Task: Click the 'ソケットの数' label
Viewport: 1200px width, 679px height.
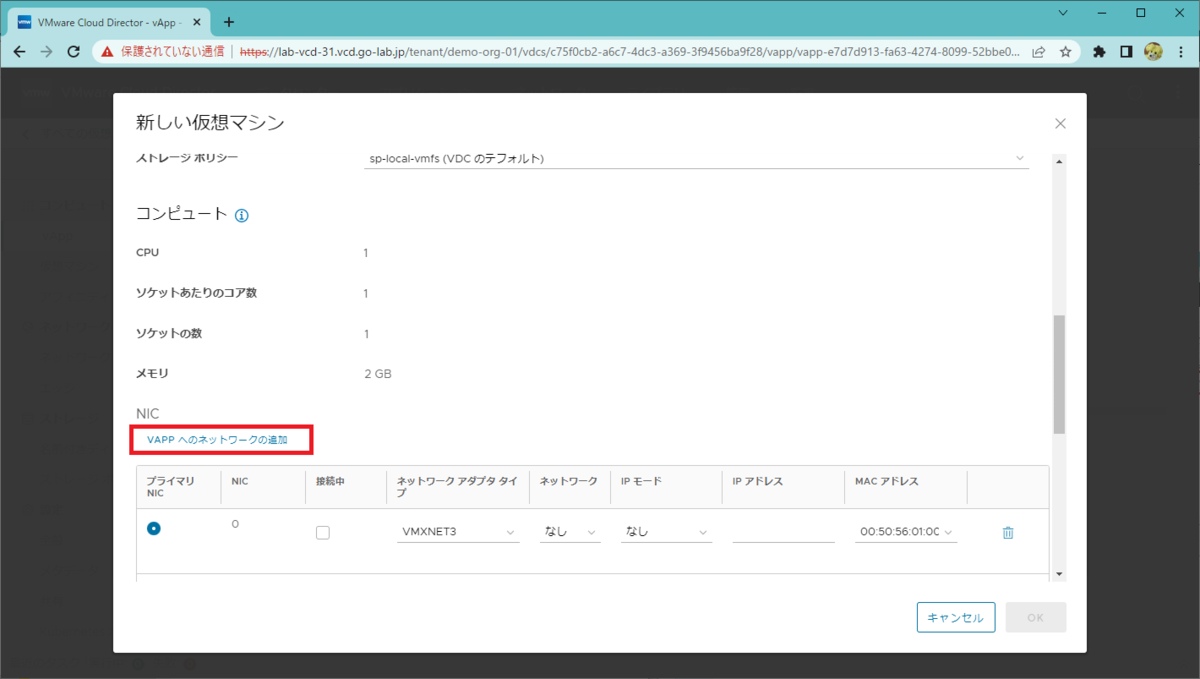Action: click(x=169, y=333)
